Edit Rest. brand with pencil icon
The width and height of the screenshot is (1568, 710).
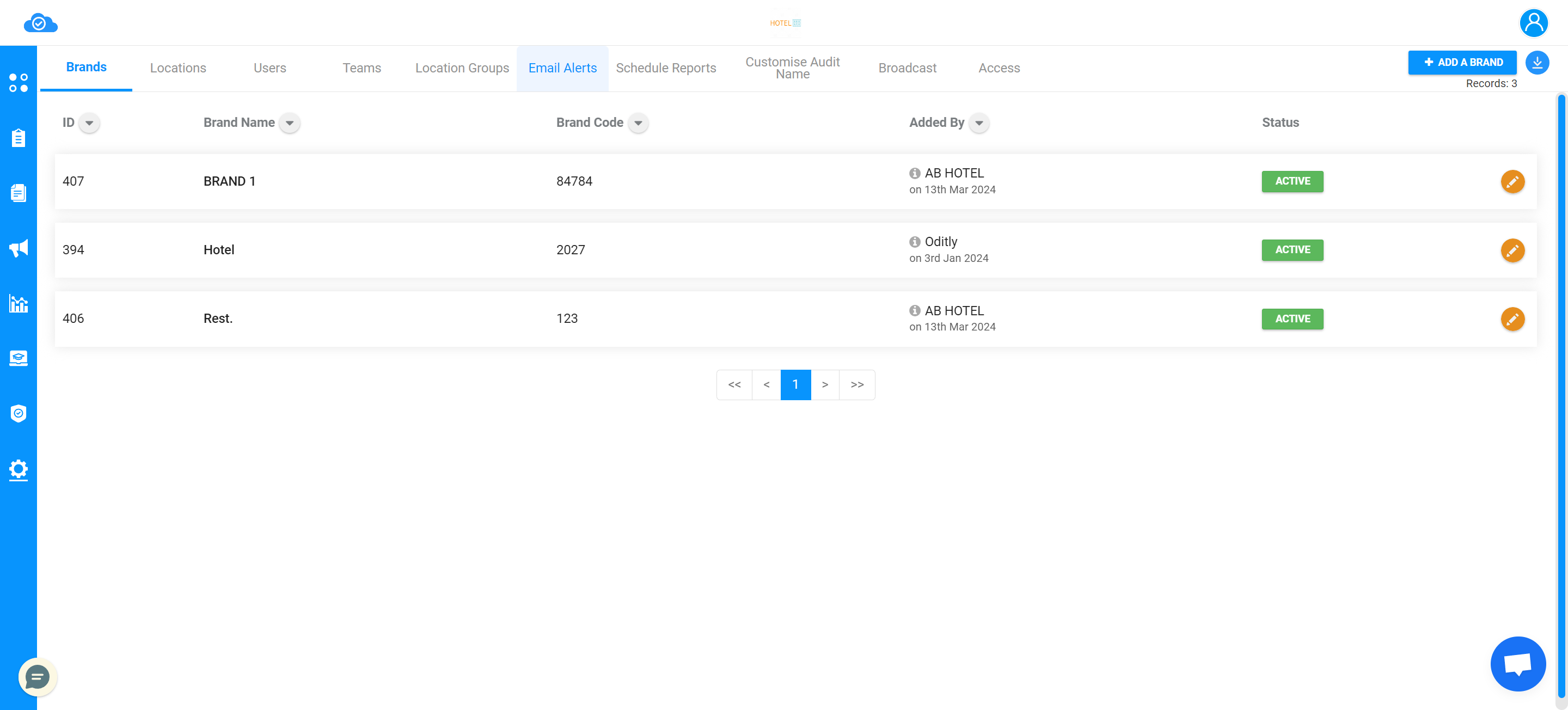1512,319
